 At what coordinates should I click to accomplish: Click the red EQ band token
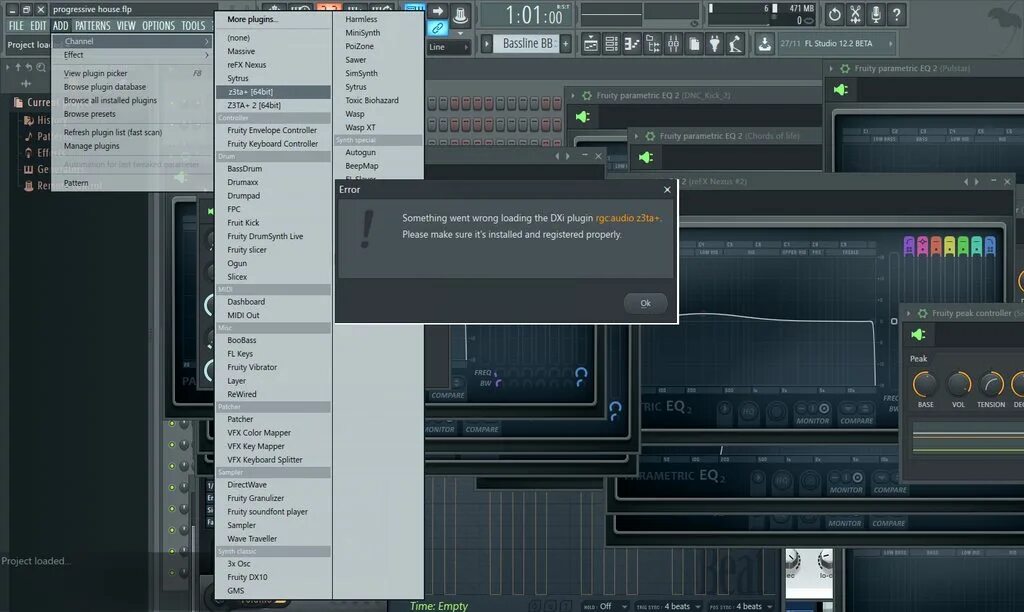(x=936, y=246)
